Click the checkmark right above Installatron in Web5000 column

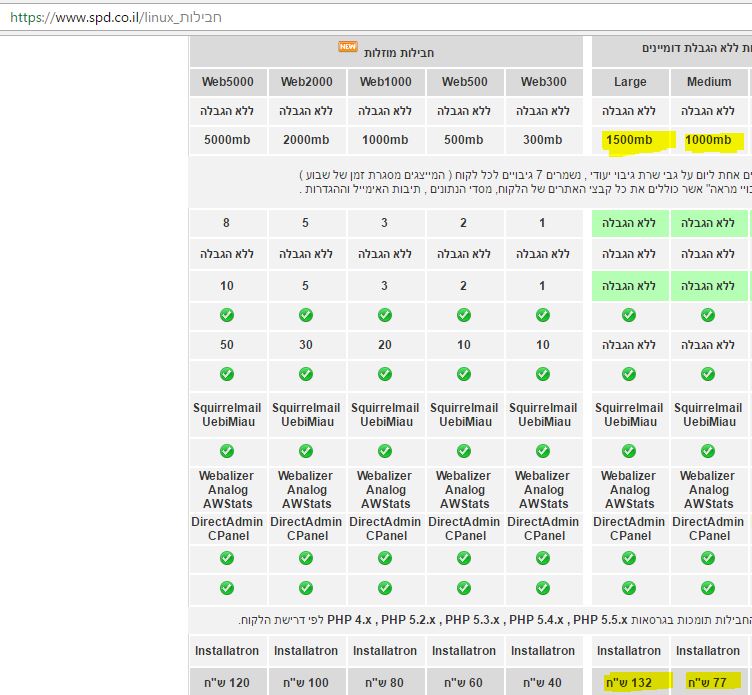[x=227, y=588]
